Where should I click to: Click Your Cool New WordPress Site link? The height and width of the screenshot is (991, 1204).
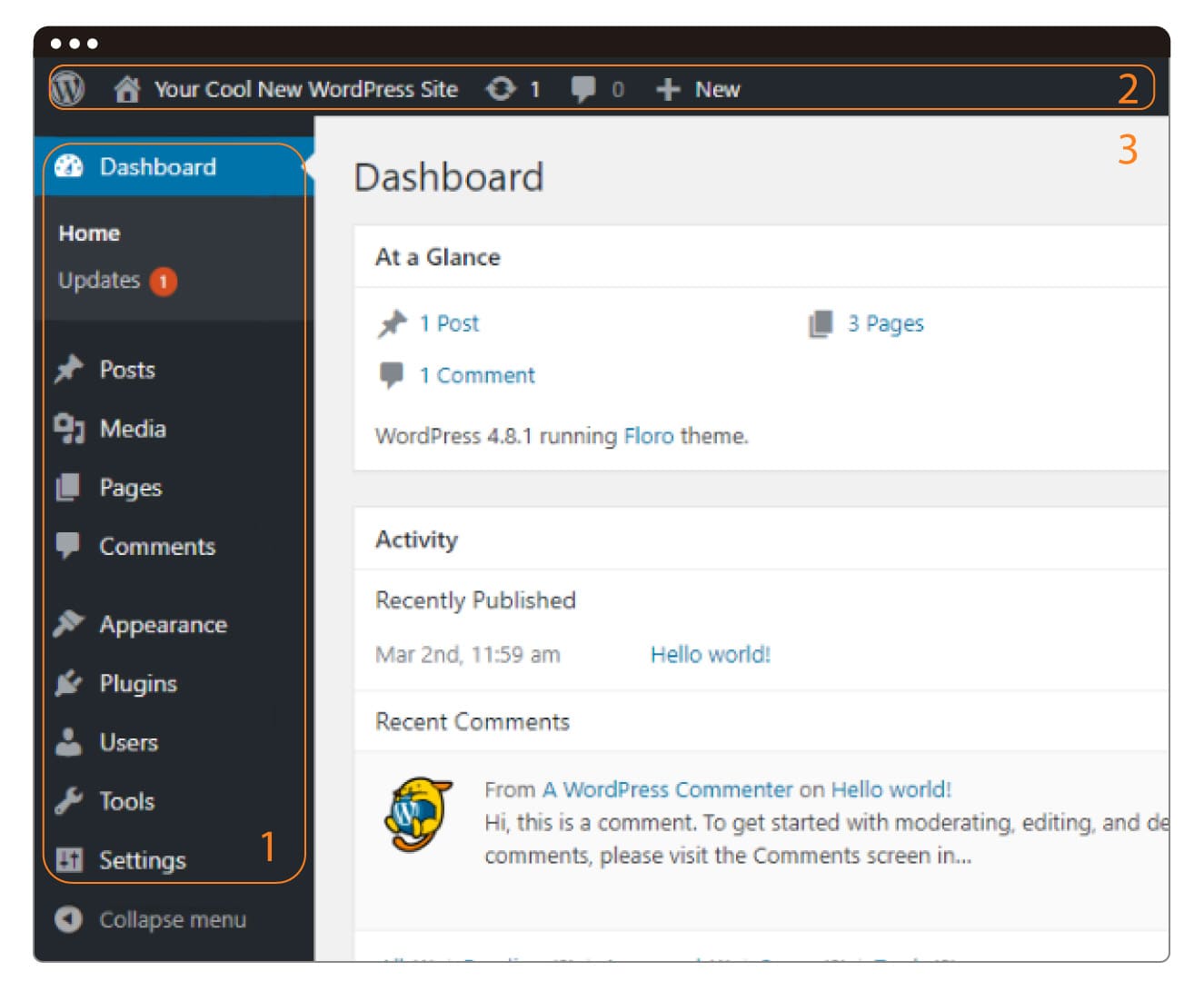pyautogui.click(x=306, y=89)
